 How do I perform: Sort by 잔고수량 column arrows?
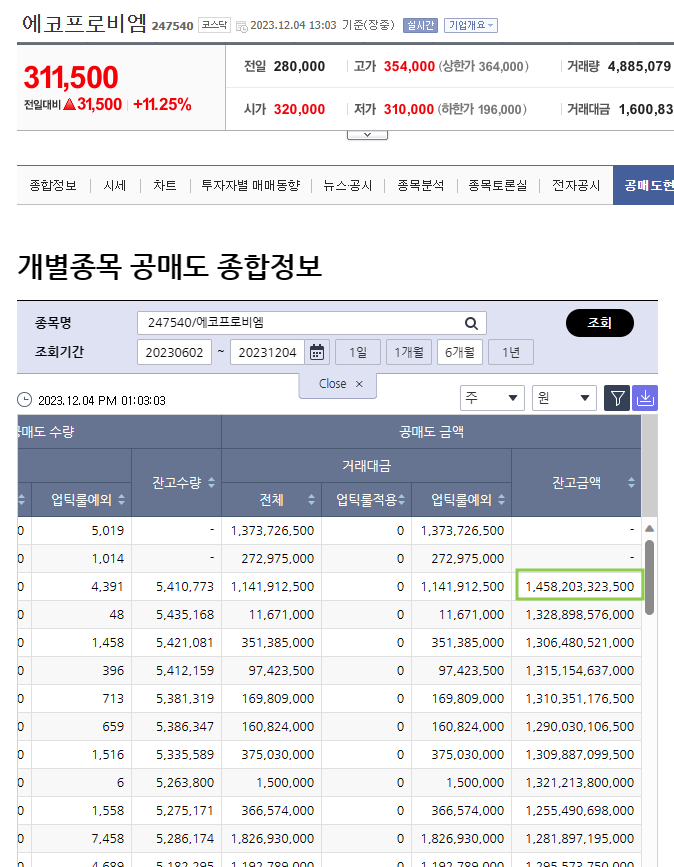(x=211, y=482)
